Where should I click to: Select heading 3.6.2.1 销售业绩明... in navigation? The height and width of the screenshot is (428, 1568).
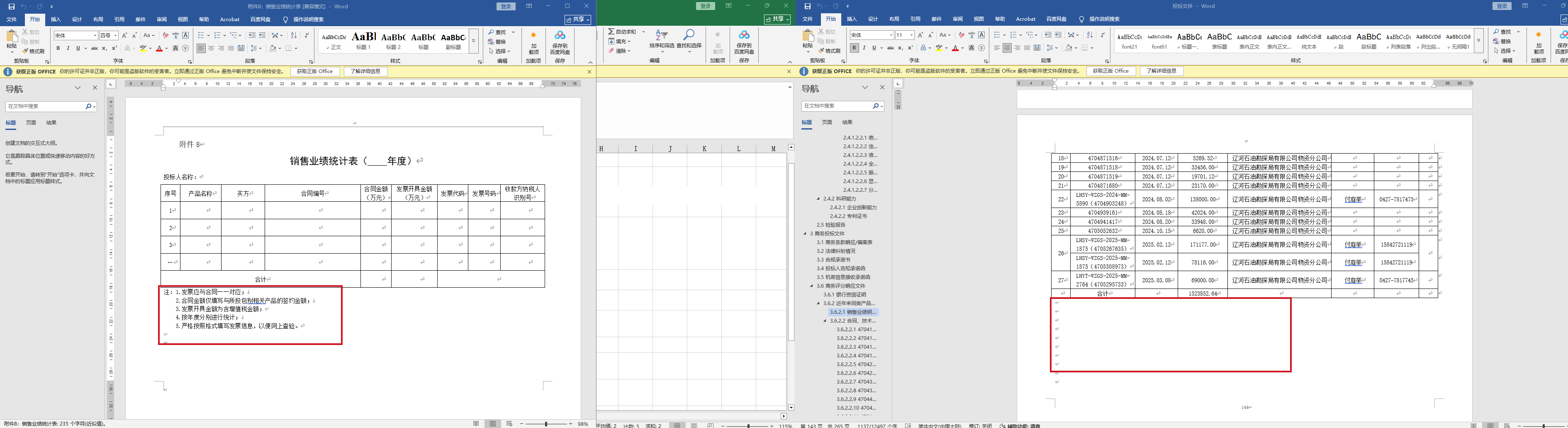pyautogui.click(x=853, y=312)
